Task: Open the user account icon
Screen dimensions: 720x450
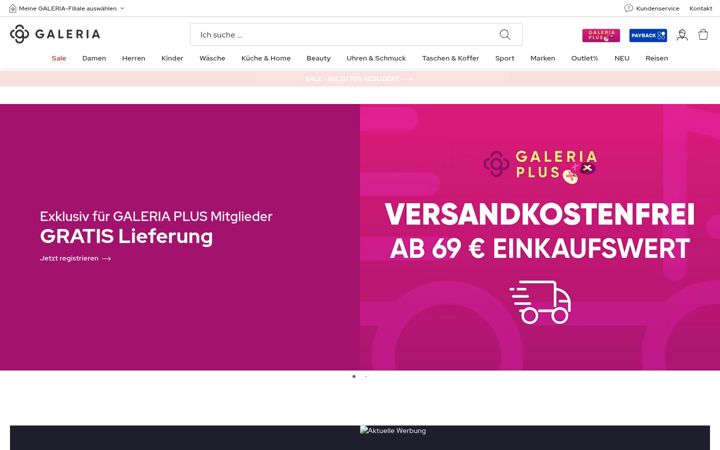Action: [x=682, y=35]
